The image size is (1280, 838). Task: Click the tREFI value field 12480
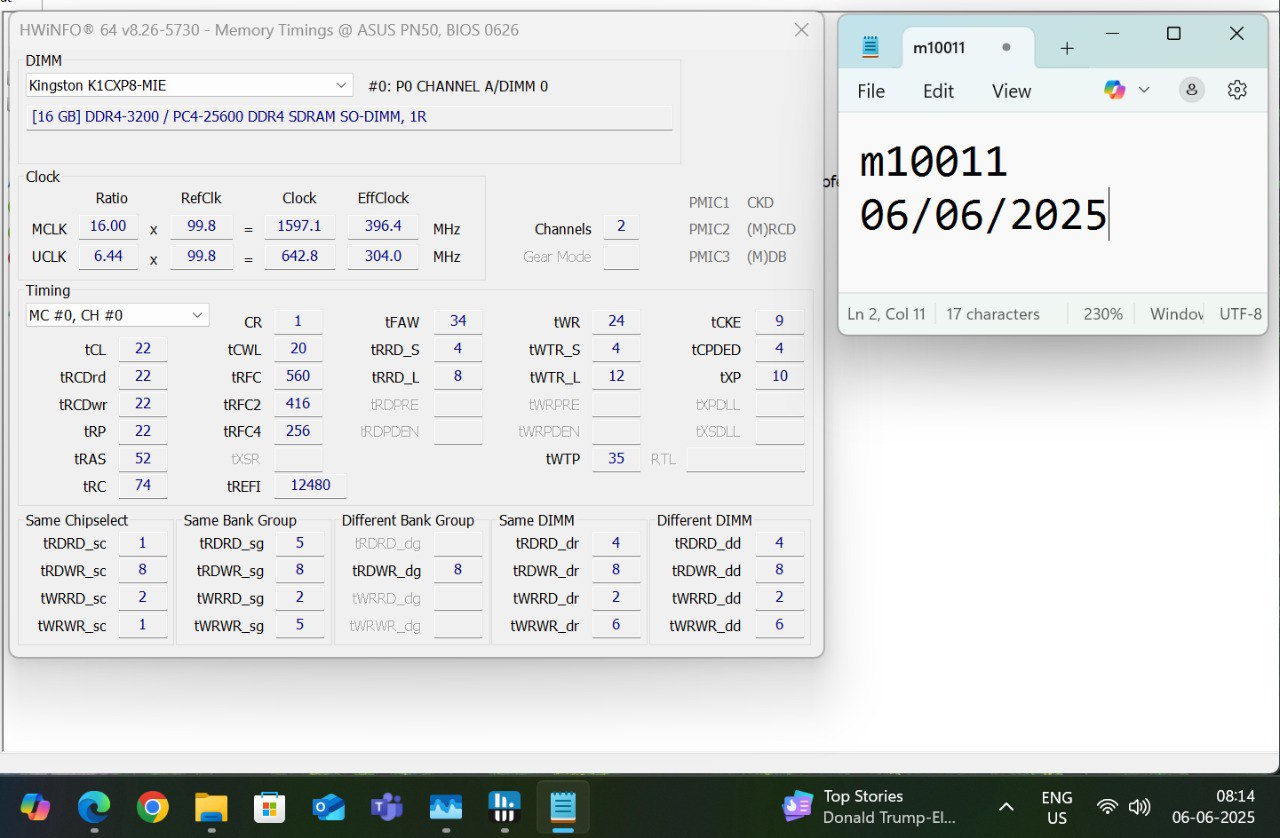coord(311,485)
